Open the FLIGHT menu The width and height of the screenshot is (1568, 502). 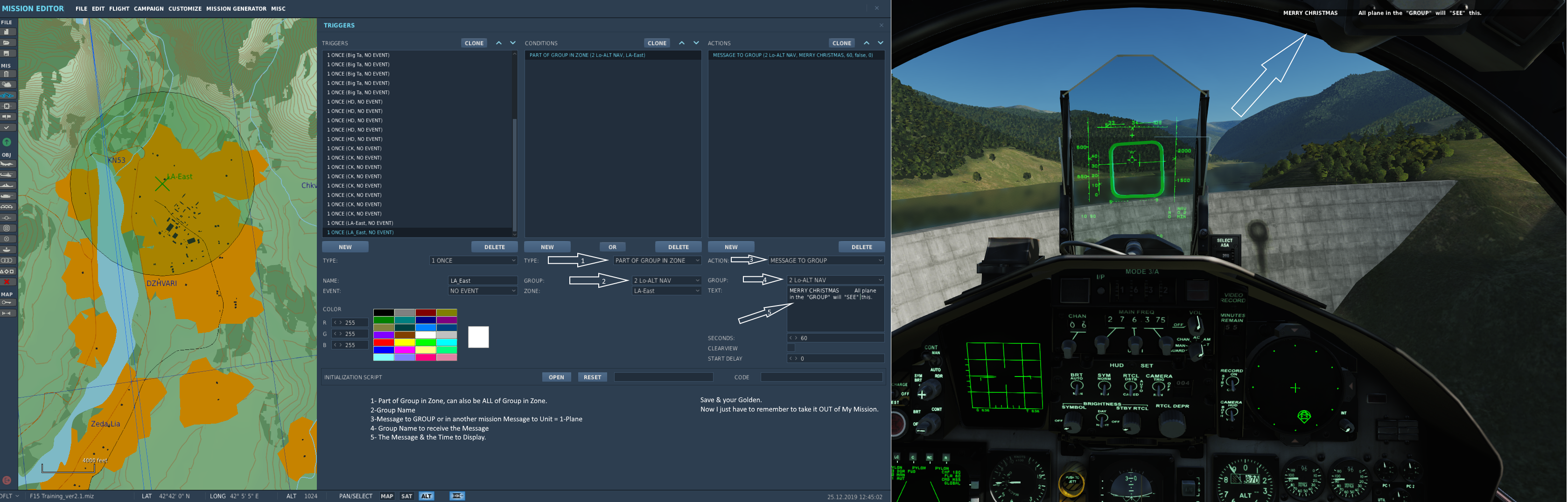119,8
